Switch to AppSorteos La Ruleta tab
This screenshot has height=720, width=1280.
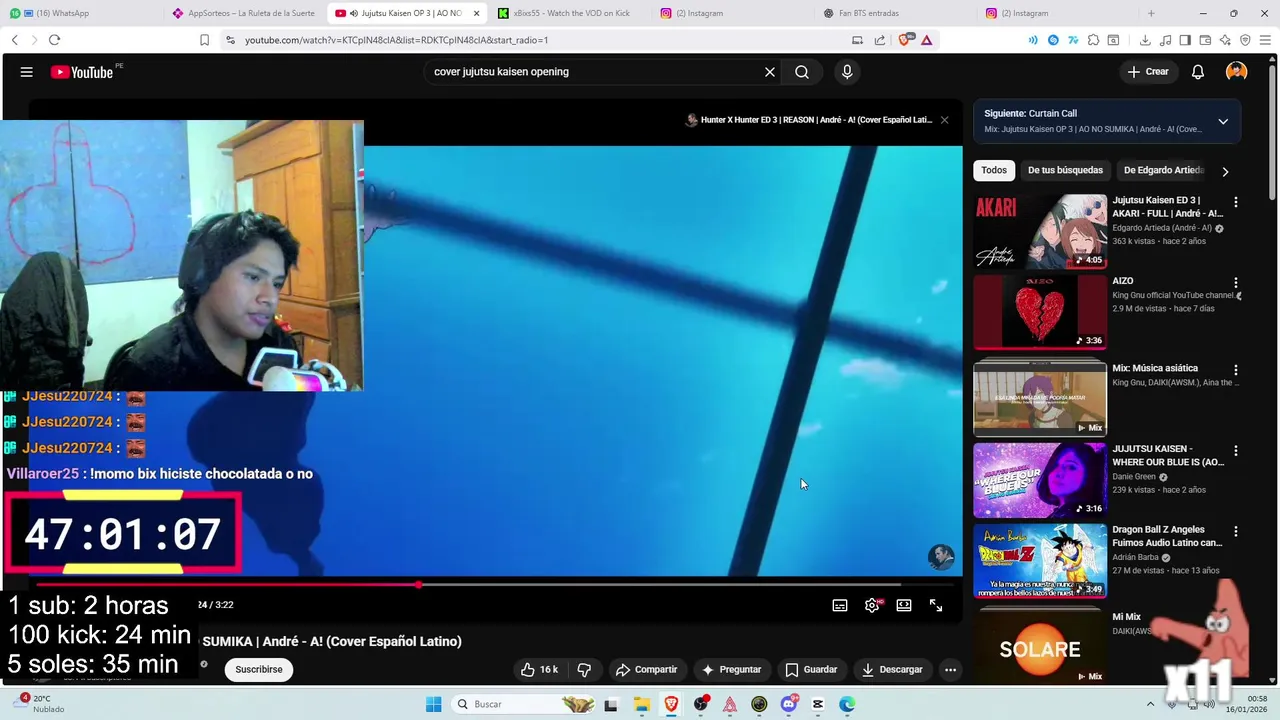pos(244,13)
